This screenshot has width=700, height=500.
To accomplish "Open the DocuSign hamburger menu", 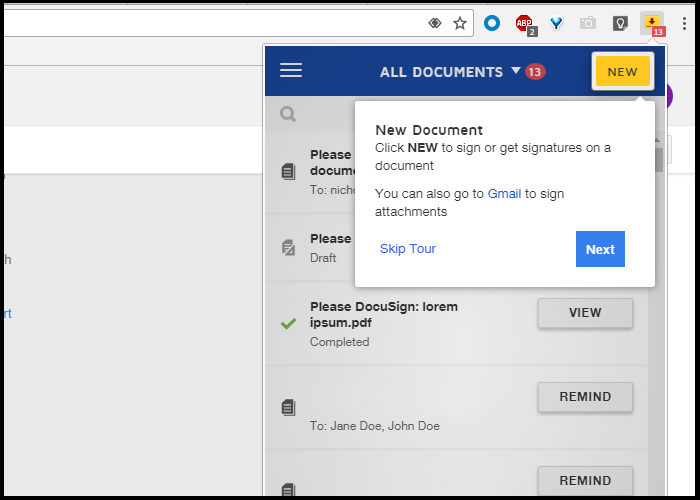I will (291, 70).
